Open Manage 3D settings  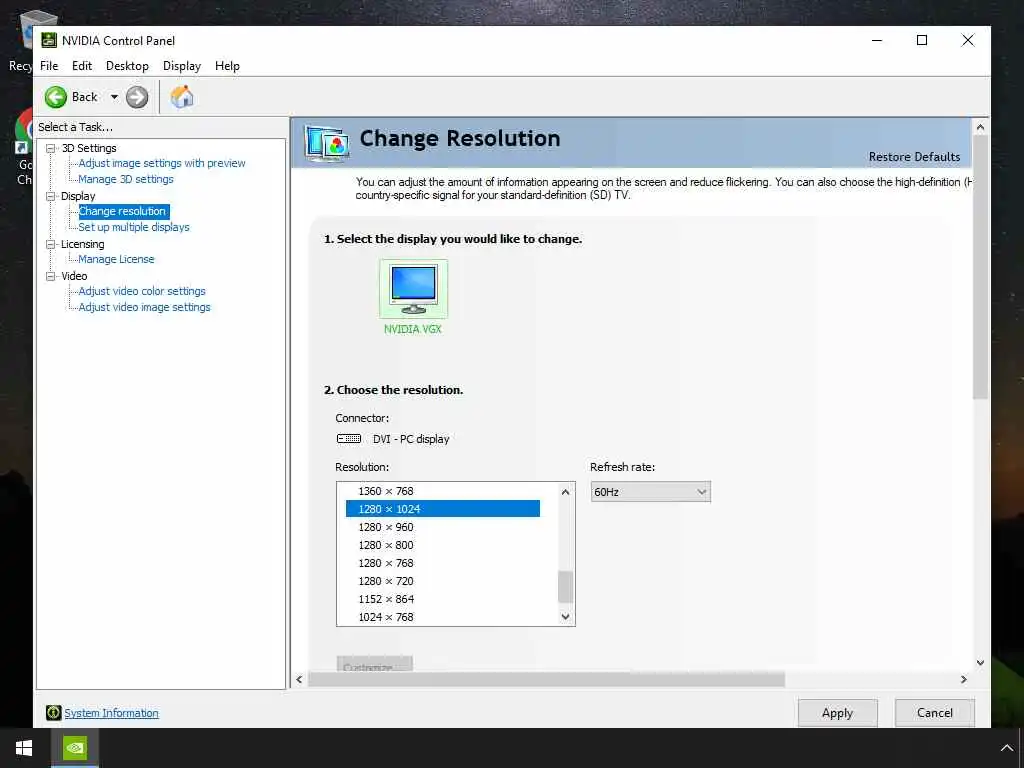click(126, 179)
